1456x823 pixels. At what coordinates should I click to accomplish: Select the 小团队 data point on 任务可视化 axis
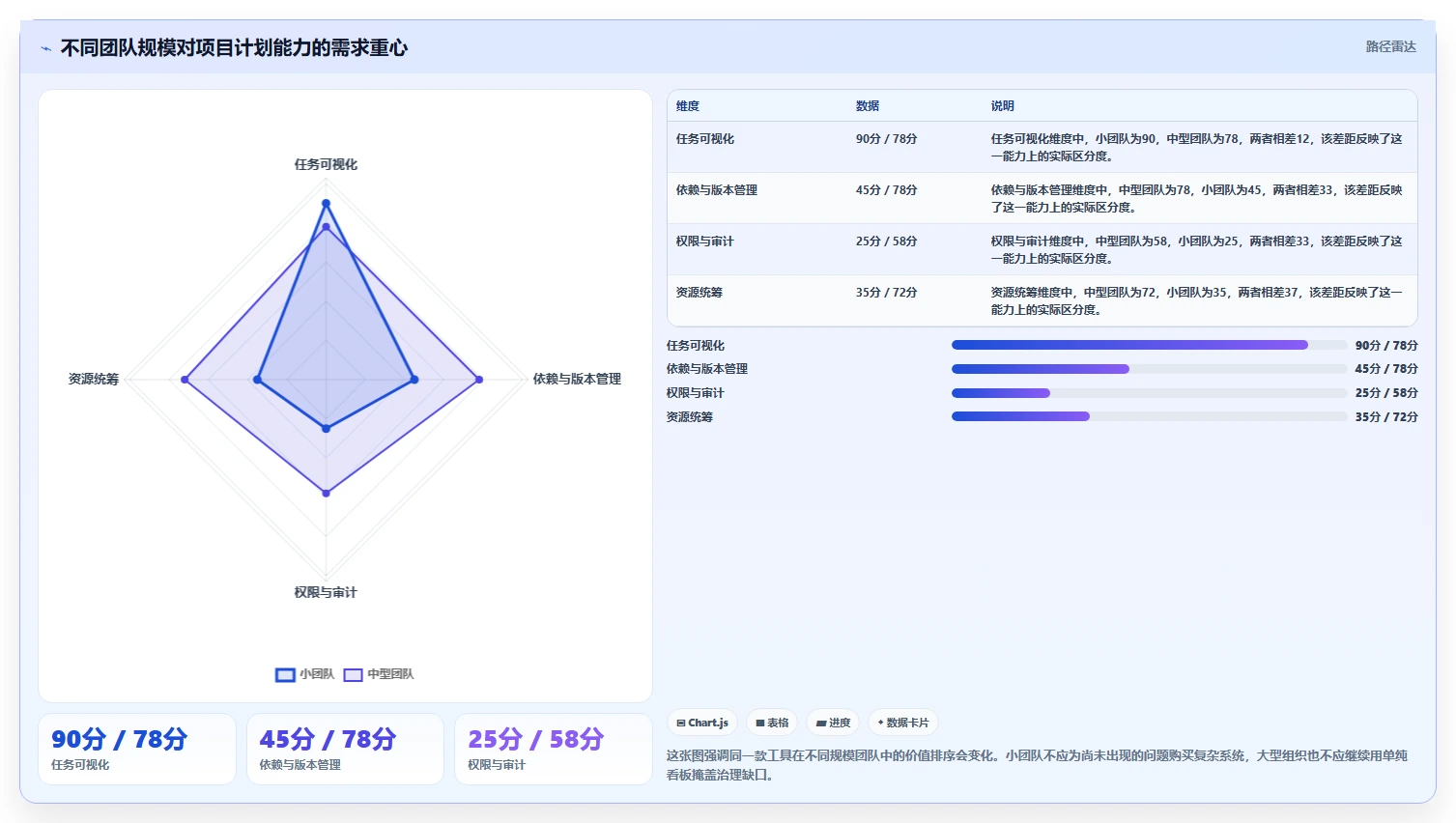click(326, 203)
